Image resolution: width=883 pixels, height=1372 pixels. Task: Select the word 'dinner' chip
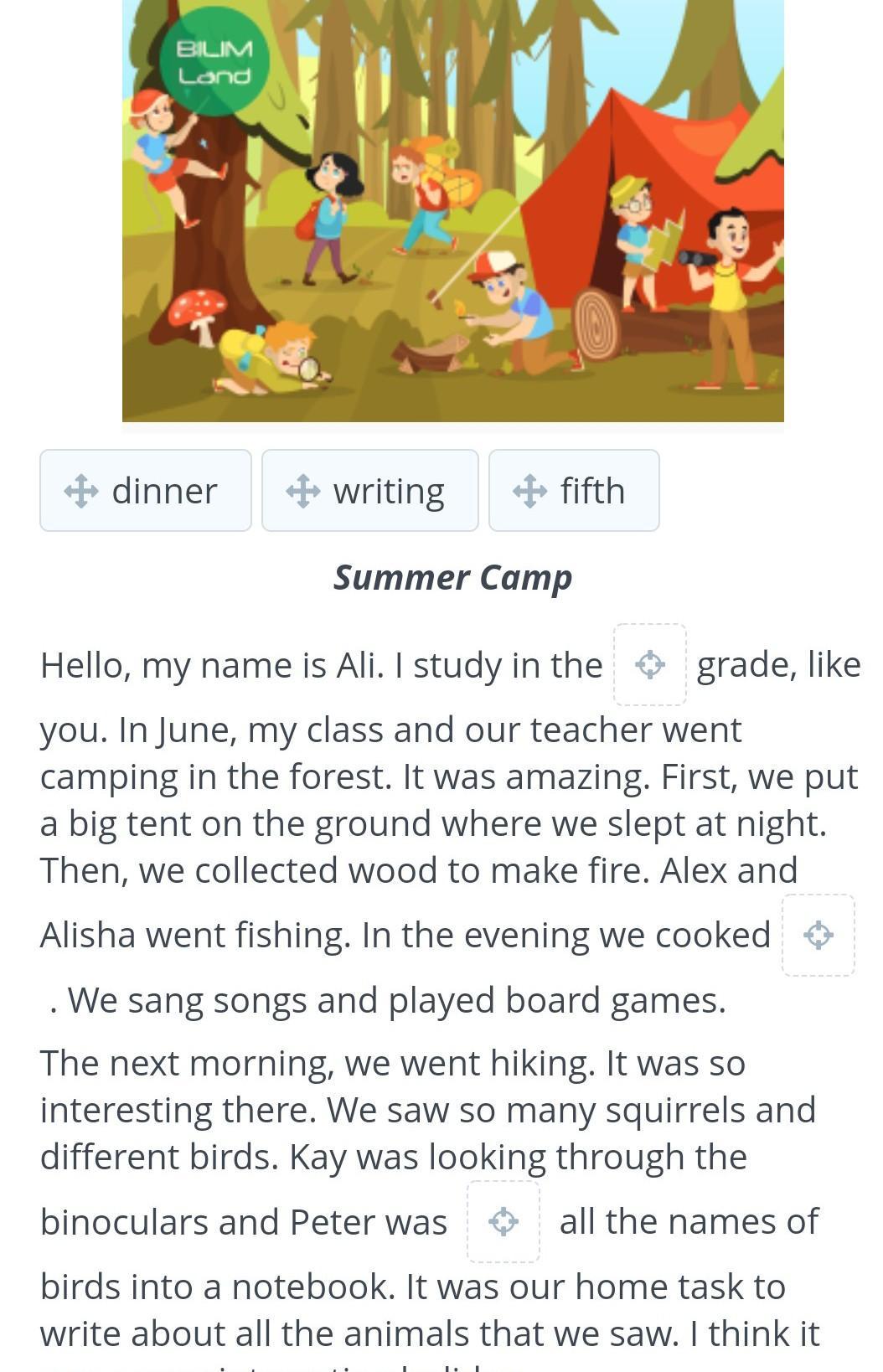pos(146,491)
